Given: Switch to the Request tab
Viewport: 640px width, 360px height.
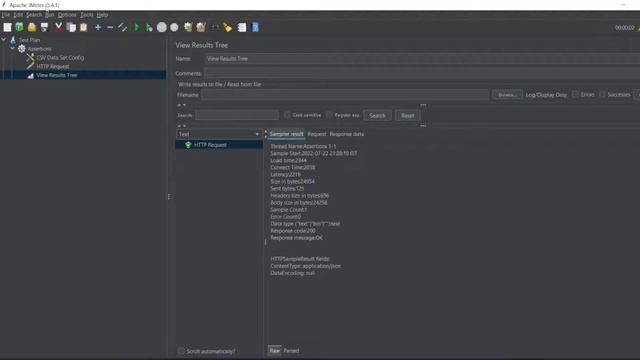Looking at the screenshot, I should pyautogui.click(x=317, y=134).
